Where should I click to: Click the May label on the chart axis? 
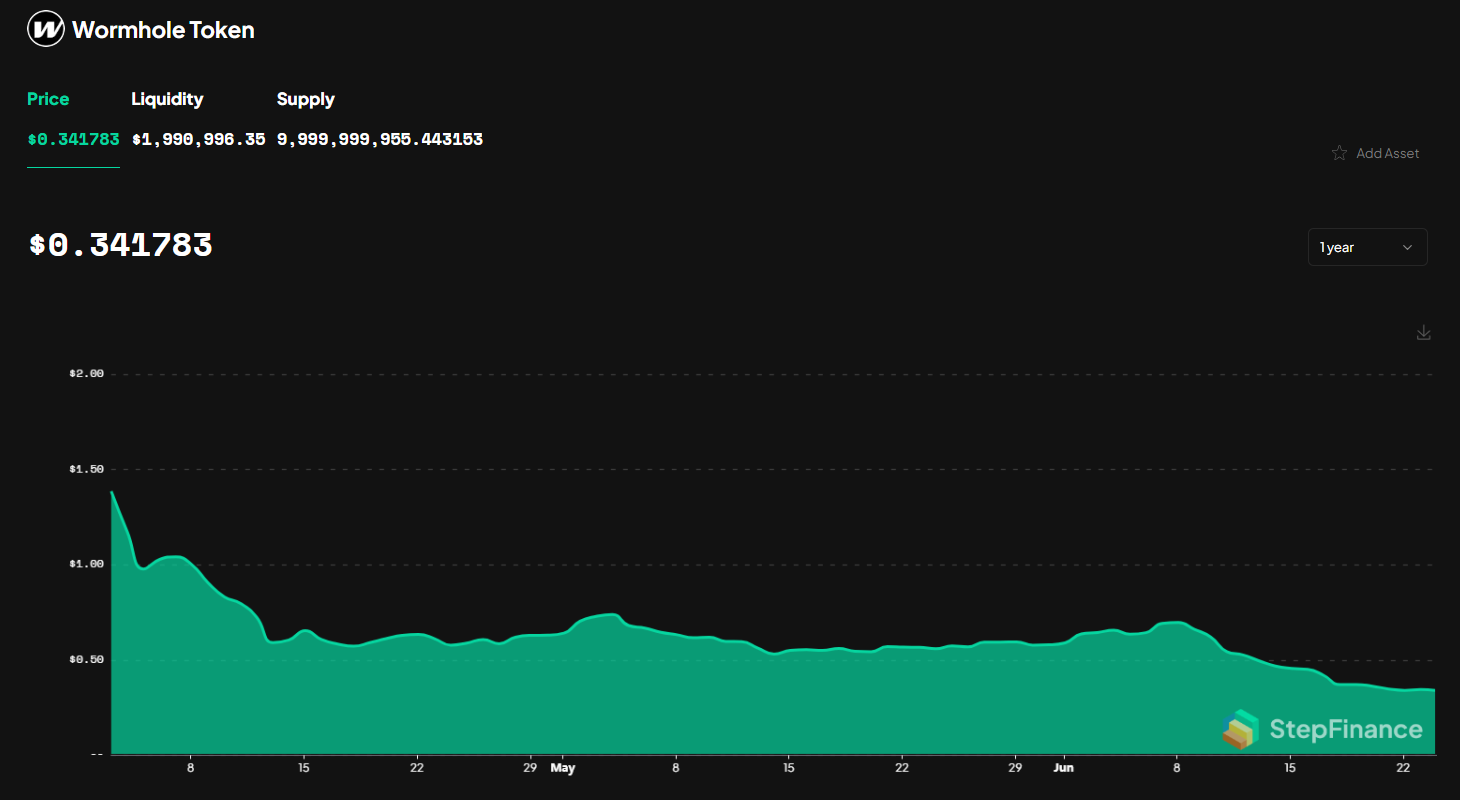[563, 768]
